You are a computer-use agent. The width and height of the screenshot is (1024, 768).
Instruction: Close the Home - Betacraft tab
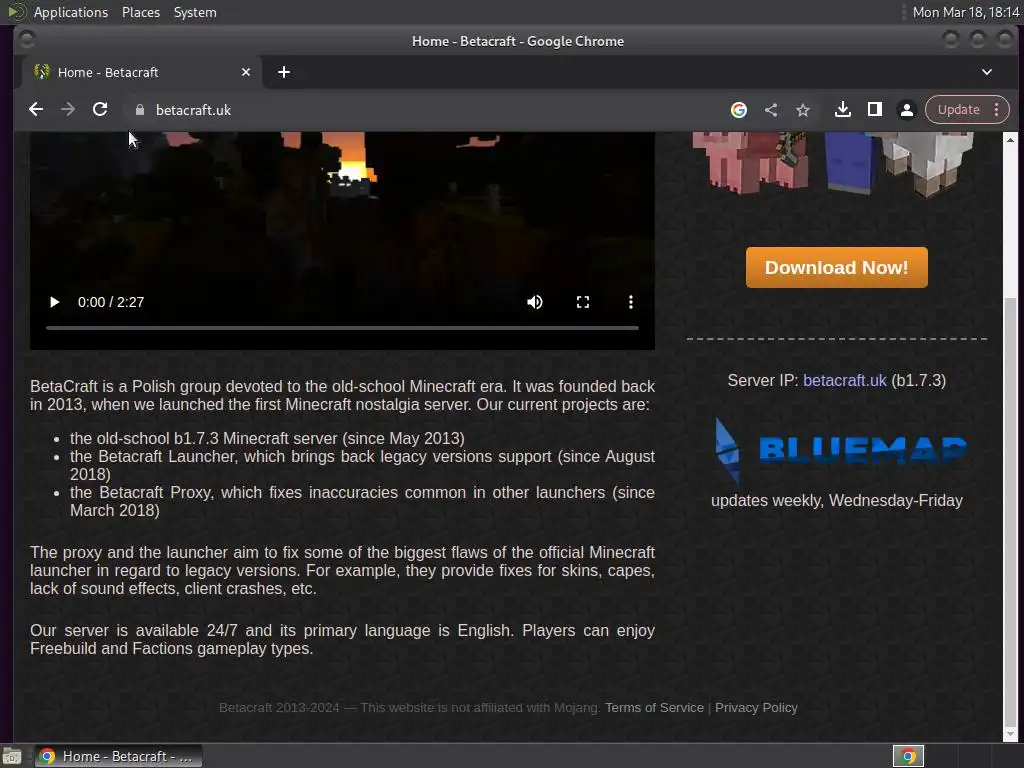click(246, 72)
